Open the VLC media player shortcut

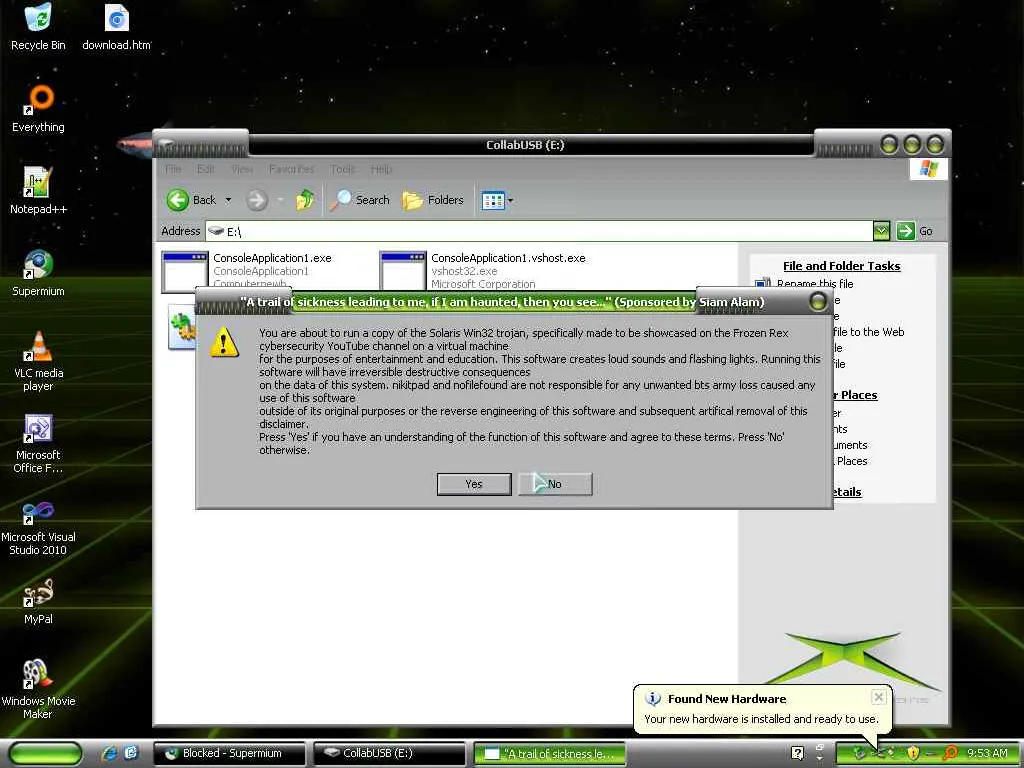(x=38, y=360)
